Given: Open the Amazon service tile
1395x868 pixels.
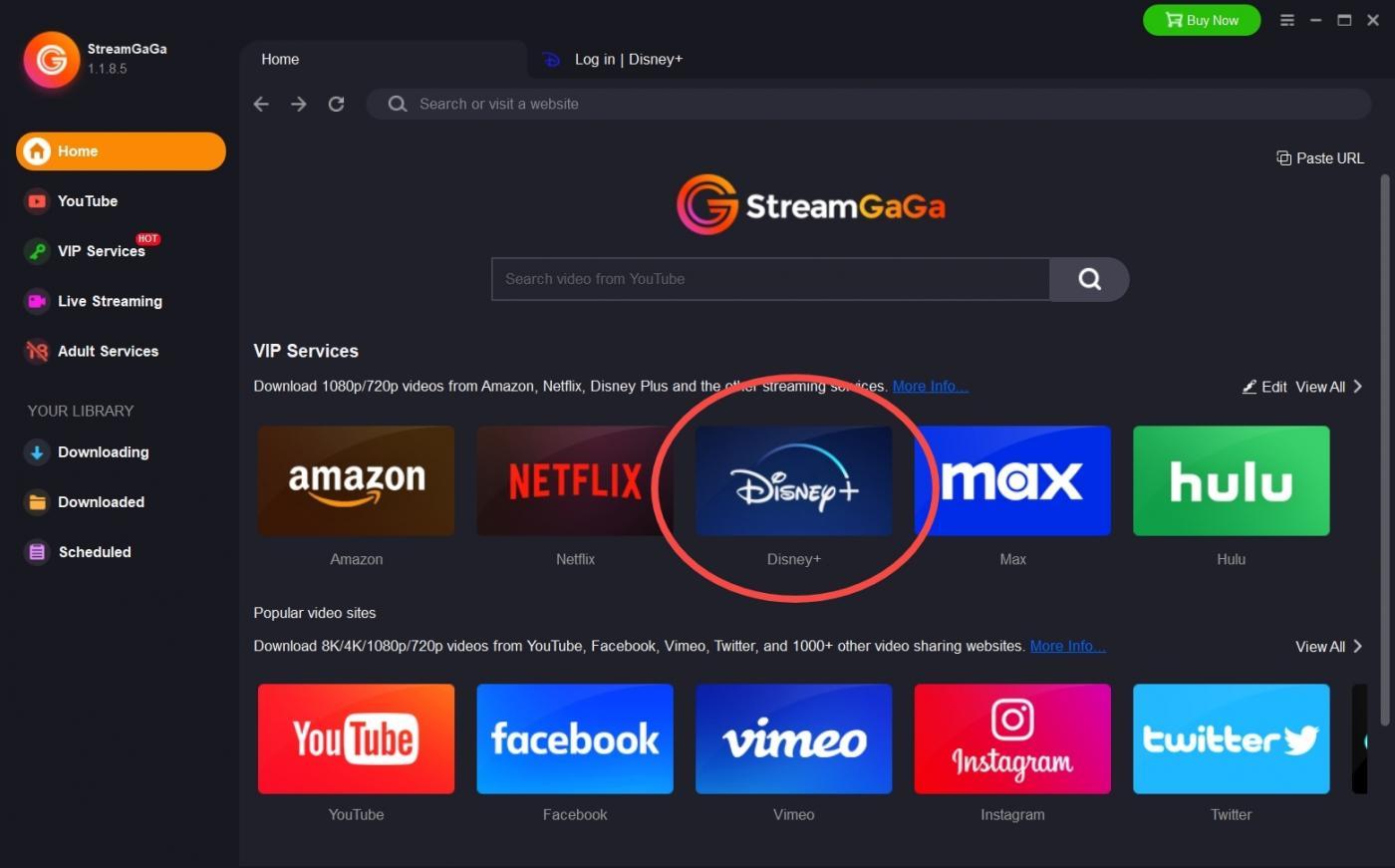Looking at the screenshot, I should click(x=356, y=481).
